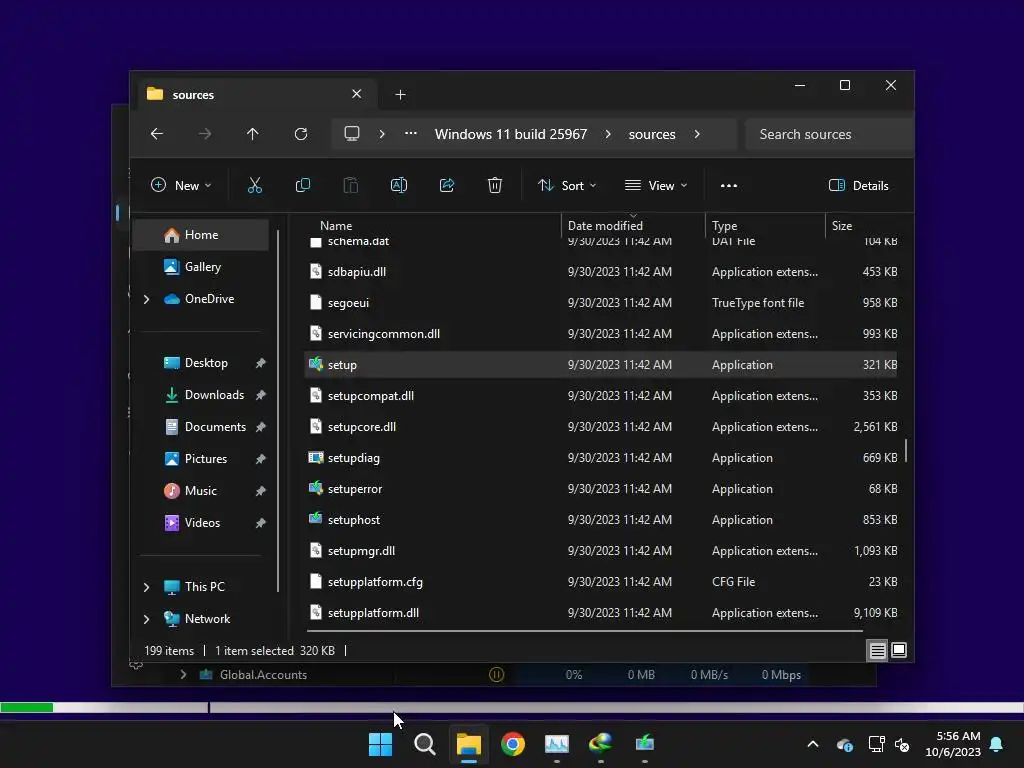Viewport: 1024px width, 768px height.
Task: Click the Share icon in toolbar
Action: point(447,185)
